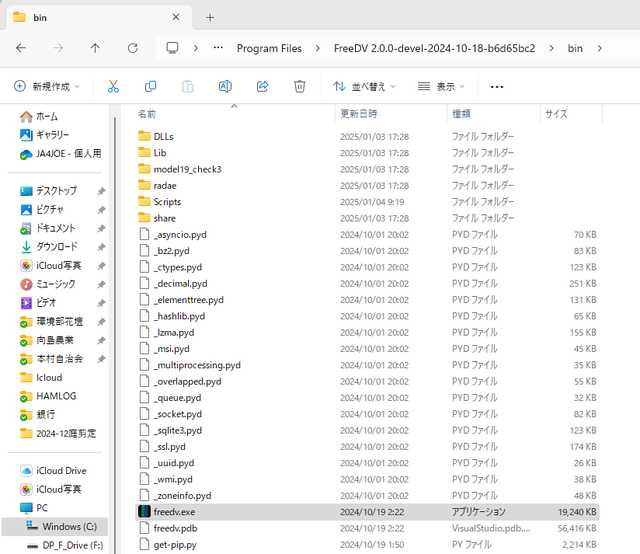Open 環境部花壇 folder in sidebar
The image size is (640, 554).
coord(51,322)
